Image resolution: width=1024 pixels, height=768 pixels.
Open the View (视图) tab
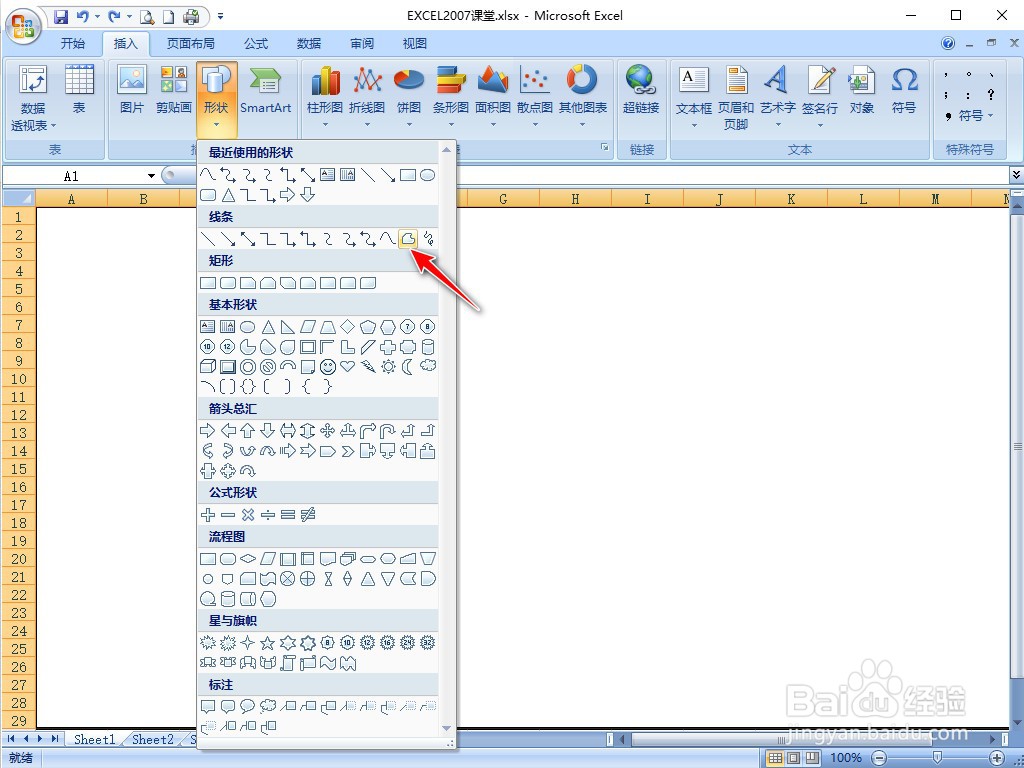(x=415, y=44)
